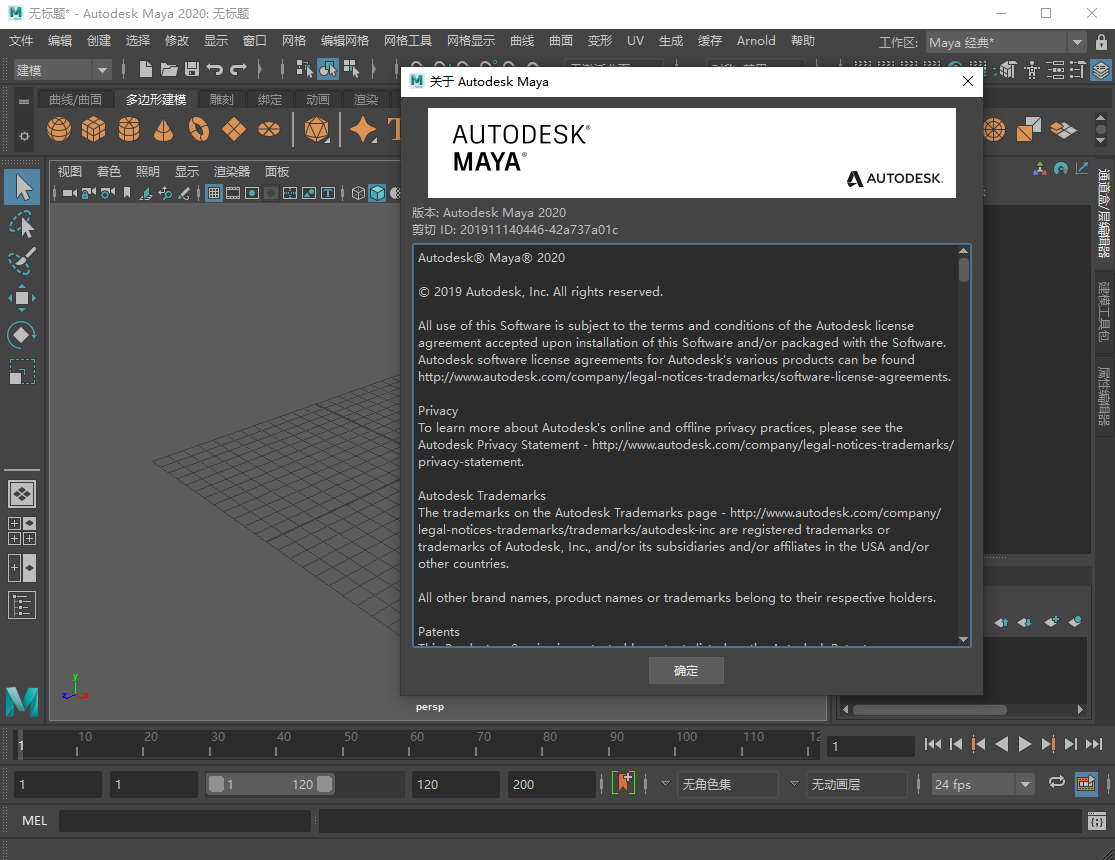Open the script editor icon
This screenshot has height=860, width=1115.
point(1097,821)
